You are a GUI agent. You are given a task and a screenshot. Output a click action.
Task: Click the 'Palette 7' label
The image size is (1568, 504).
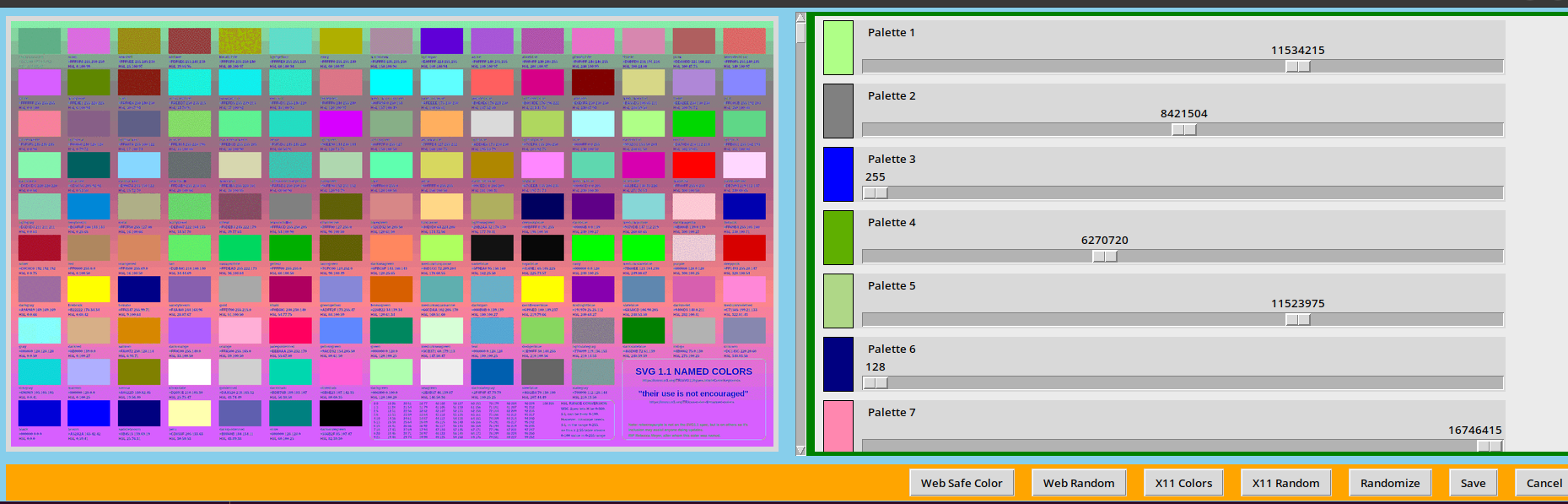[891, 412]
